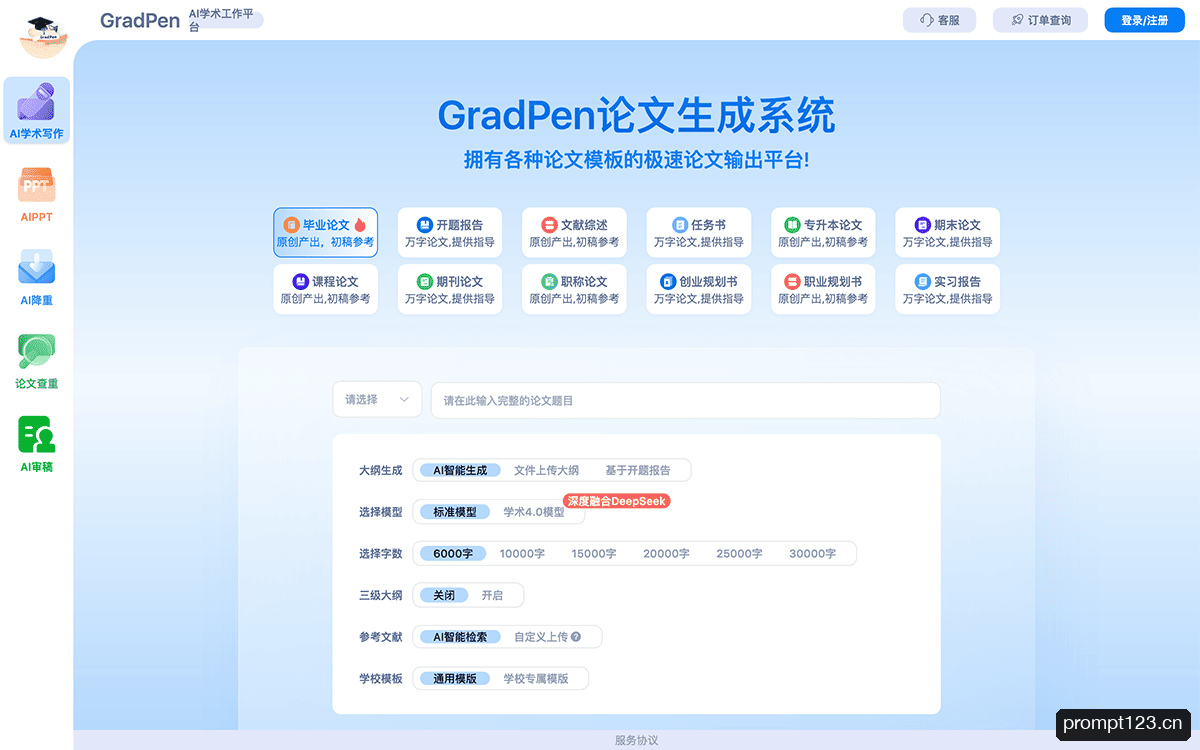This screenshot has height=750, width=1200.
Task: Click the 文献综述 red icon
Action: (x=549, y=225)
